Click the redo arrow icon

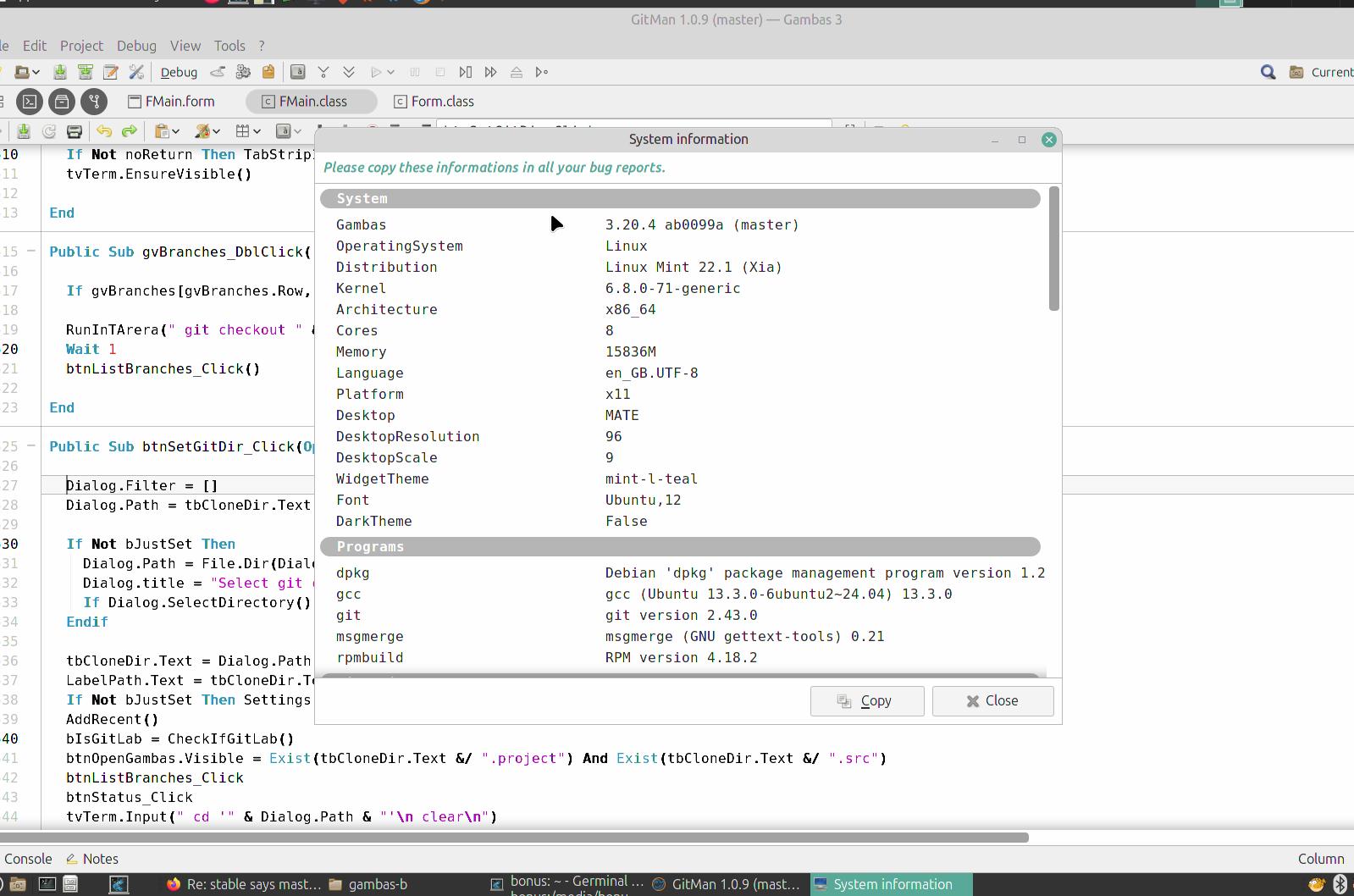pyautogui.click(x=130, y=131)
